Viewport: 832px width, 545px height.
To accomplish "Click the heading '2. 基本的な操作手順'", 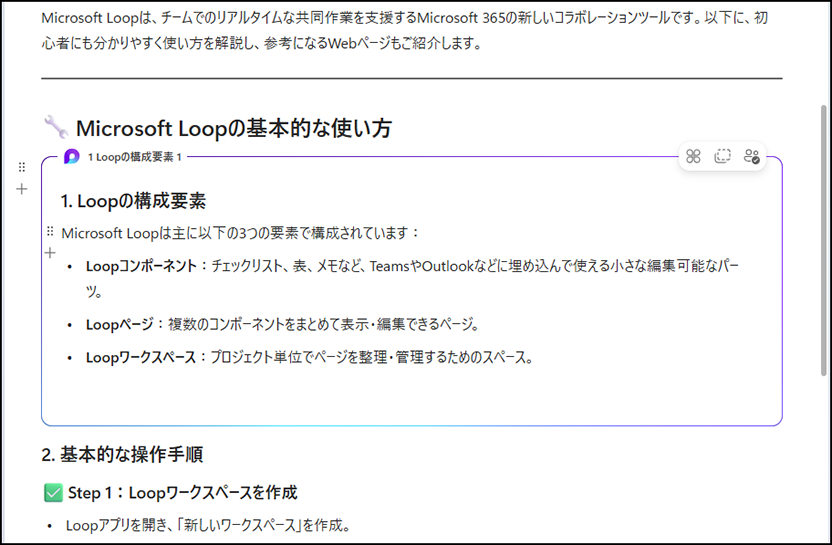I will 122,454.
